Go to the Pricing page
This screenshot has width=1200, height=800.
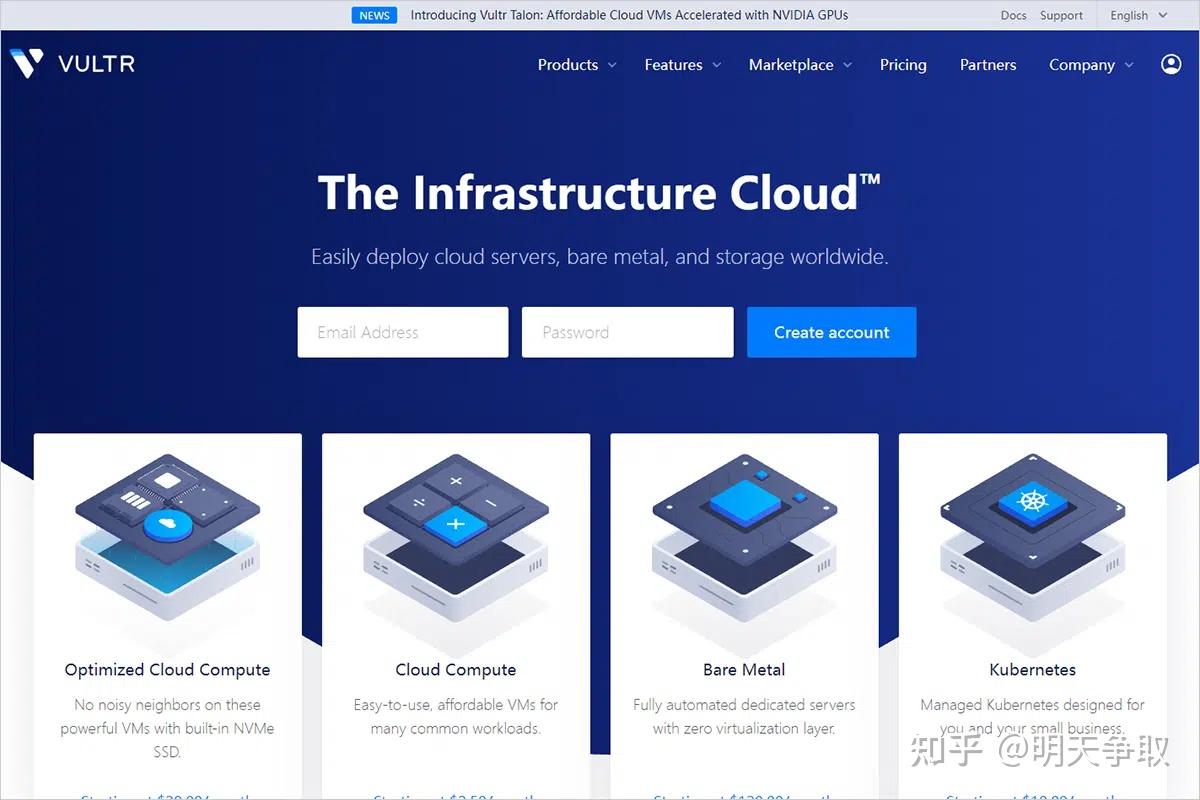pos(903,65)
